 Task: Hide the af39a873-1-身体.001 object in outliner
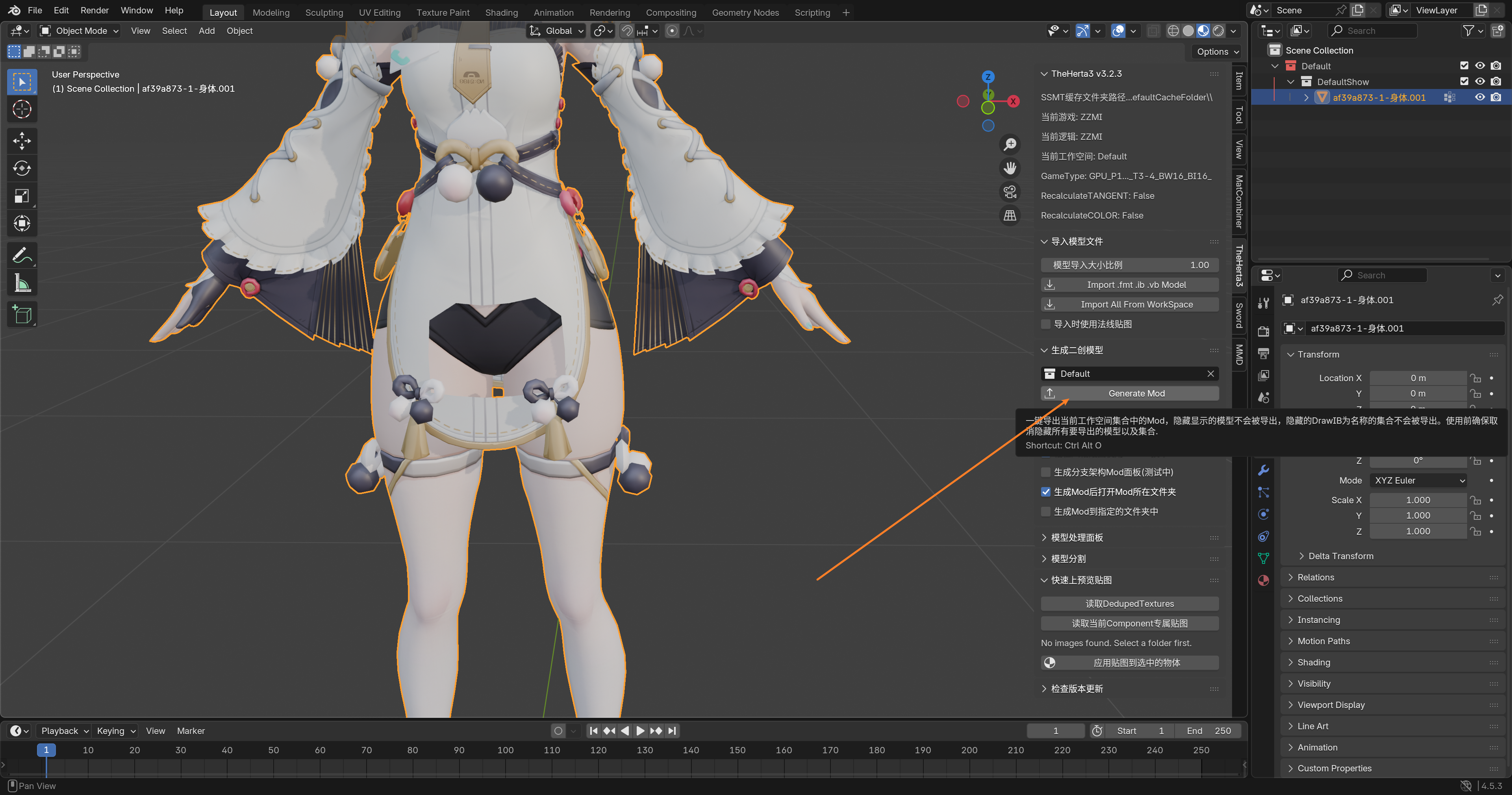(1480, 98)
